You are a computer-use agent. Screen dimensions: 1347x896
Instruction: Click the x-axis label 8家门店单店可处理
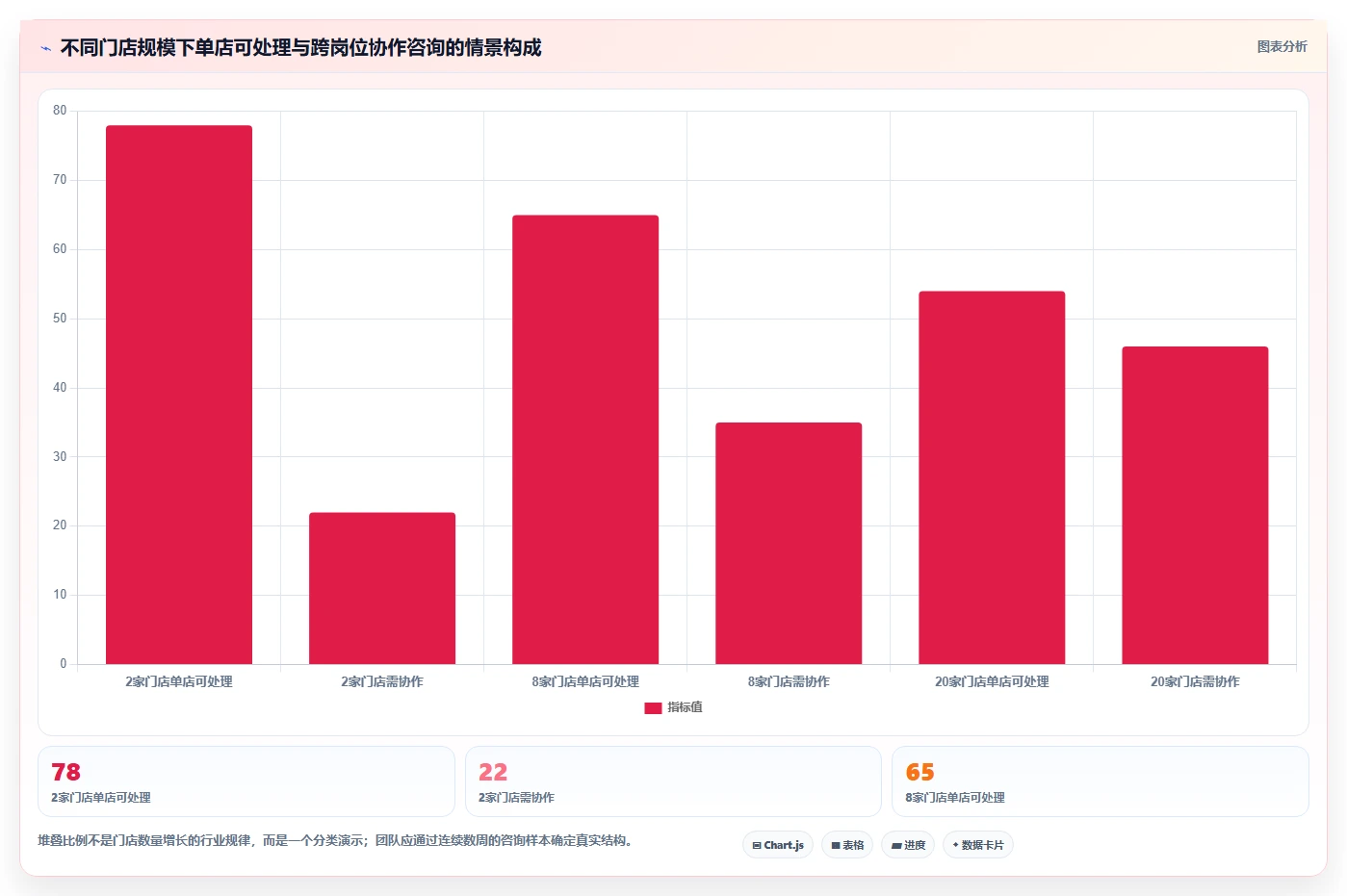click(585, 681)
